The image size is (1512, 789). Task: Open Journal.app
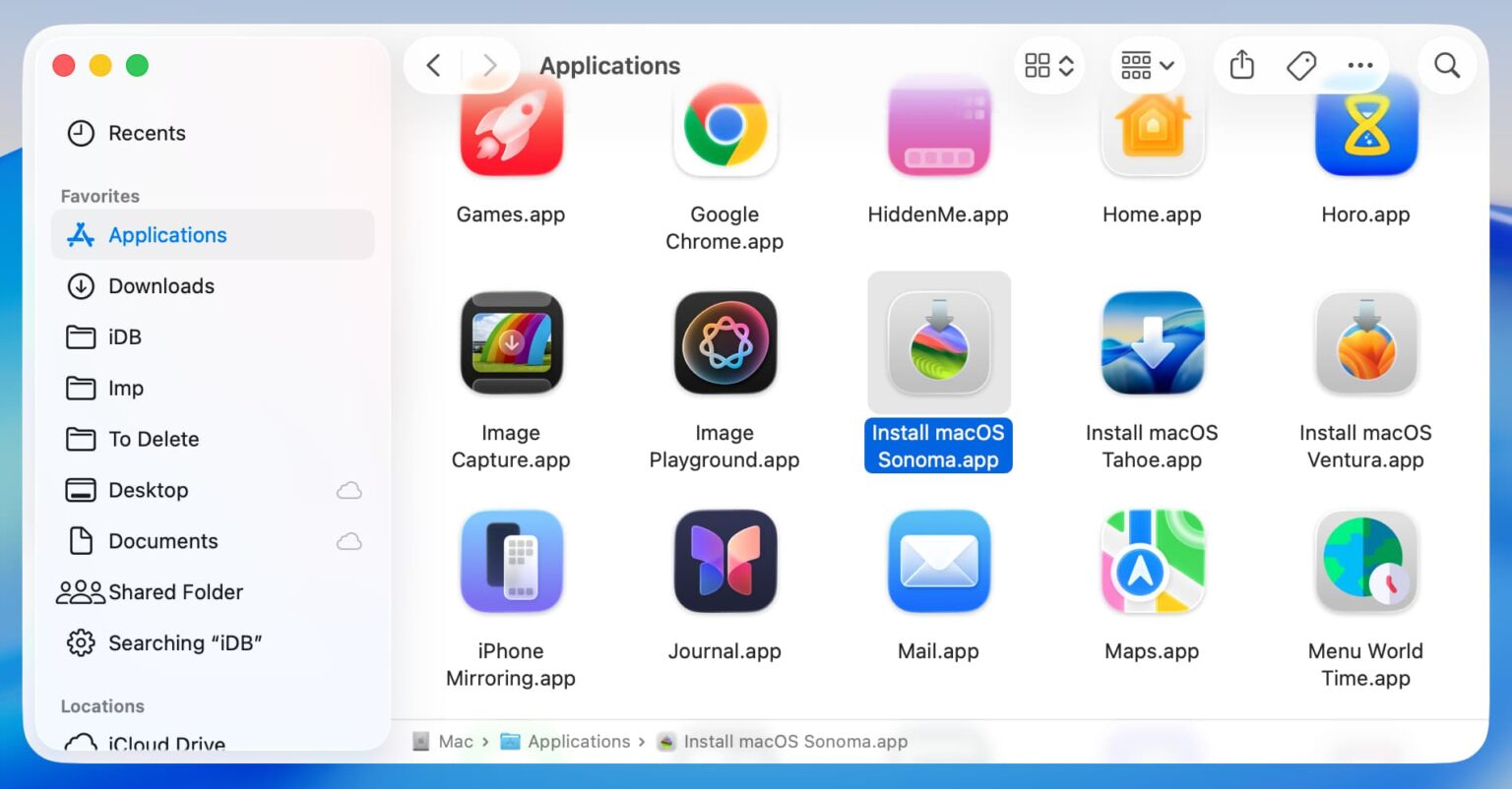pyautogui.click(x=724, y=561)
